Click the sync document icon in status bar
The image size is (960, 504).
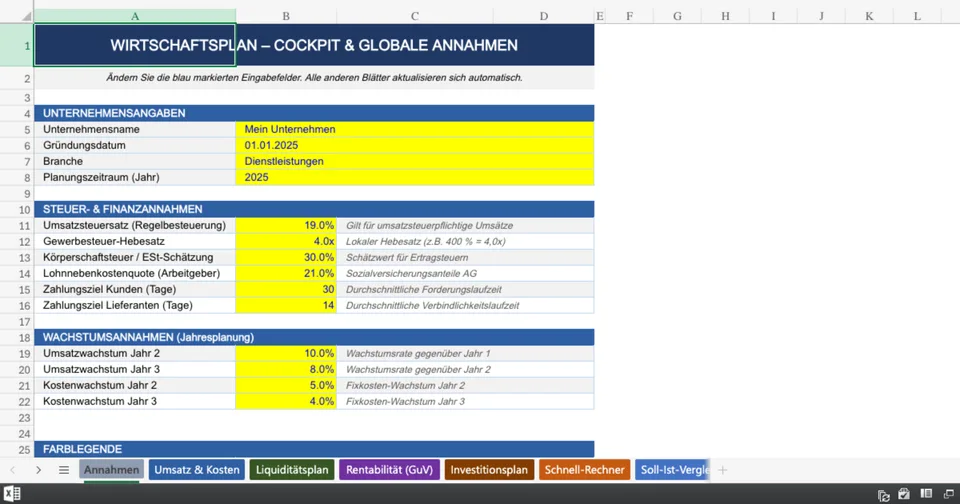(x=884, y=494)
